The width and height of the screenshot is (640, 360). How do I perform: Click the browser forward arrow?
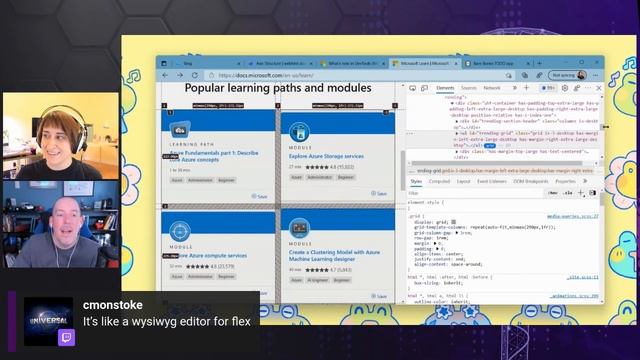180,75
